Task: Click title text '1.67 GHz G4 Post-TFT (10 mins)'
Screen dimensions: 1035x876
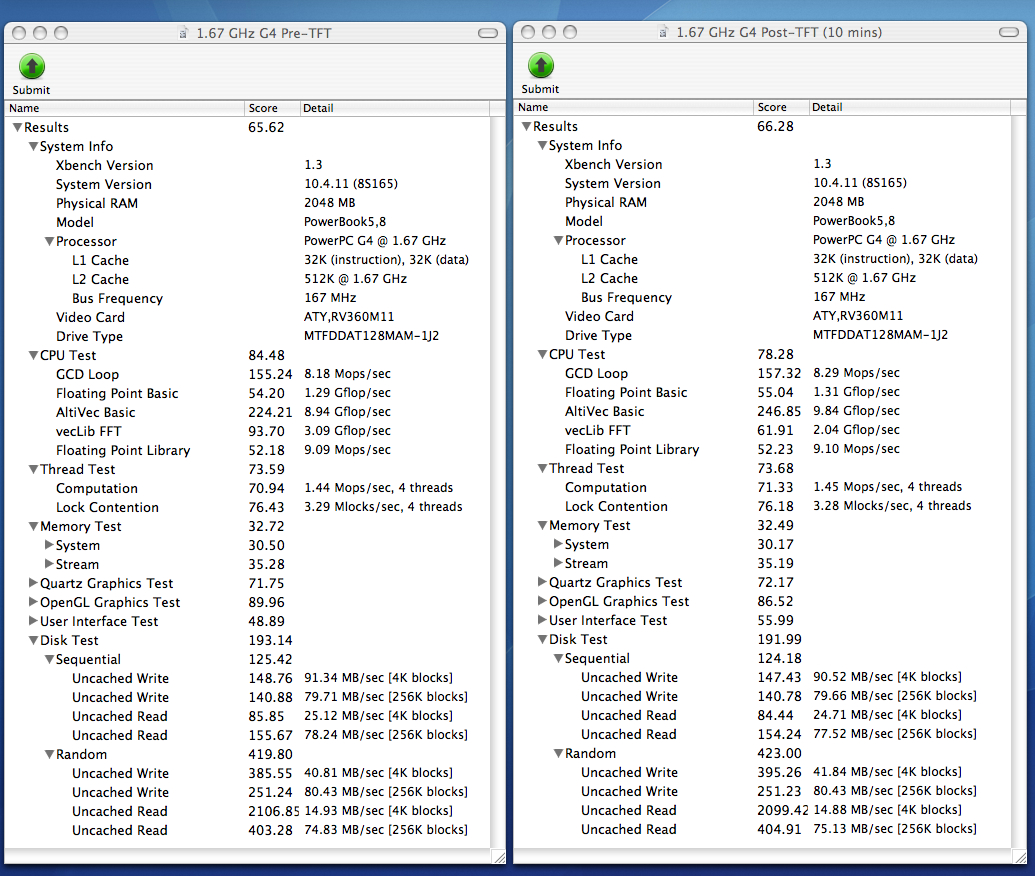Action: [x=779, y=32]
